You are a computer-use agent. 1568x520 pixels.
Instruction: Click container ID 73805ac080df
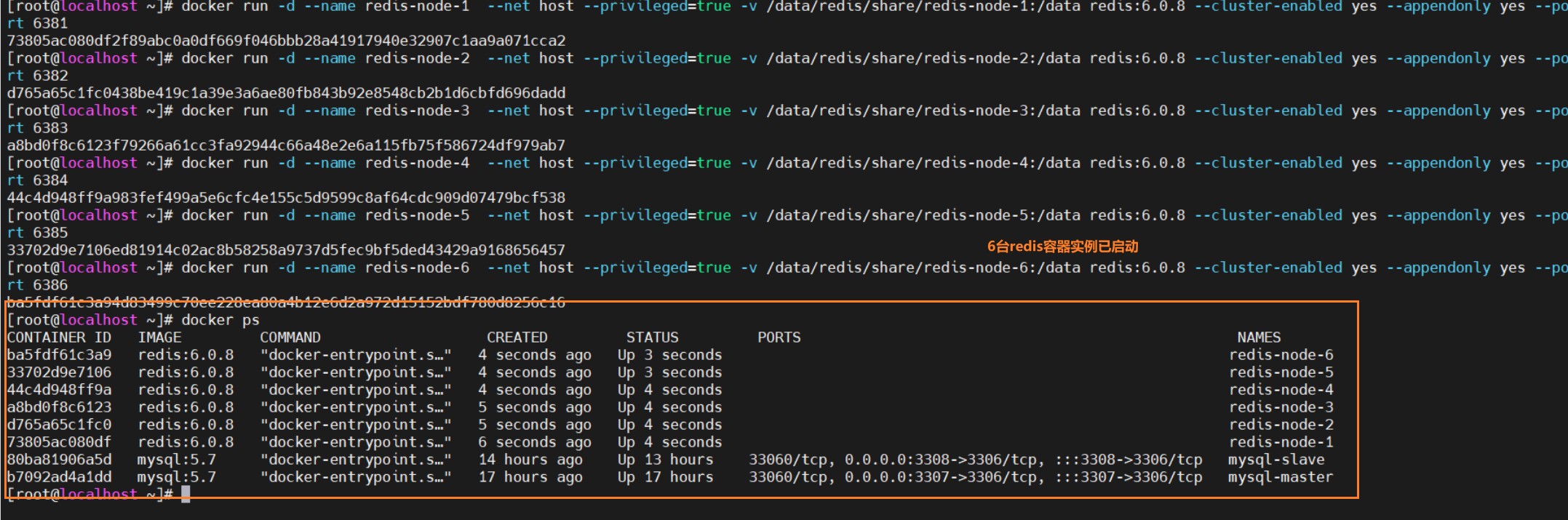[x=59, y=442]
